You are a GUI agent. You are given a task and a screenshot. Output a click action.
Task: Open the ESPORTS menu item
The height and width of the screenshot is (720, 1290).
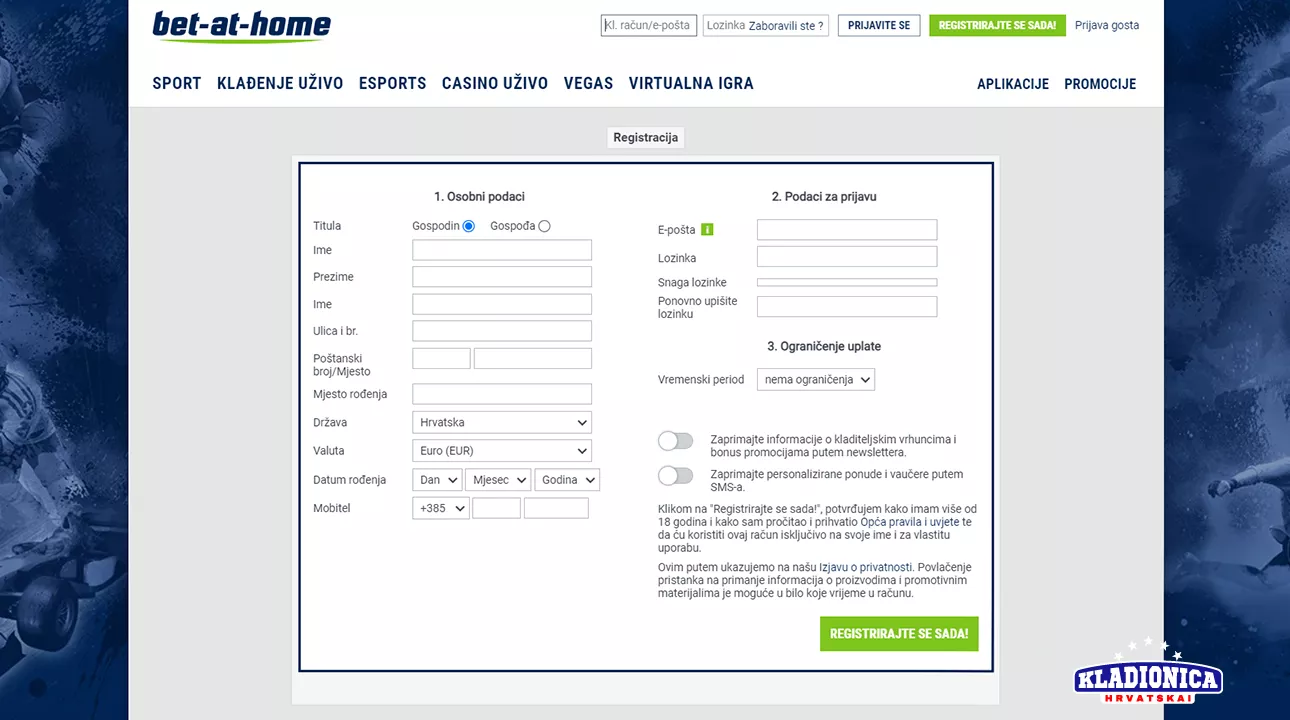tap(392, 83)
